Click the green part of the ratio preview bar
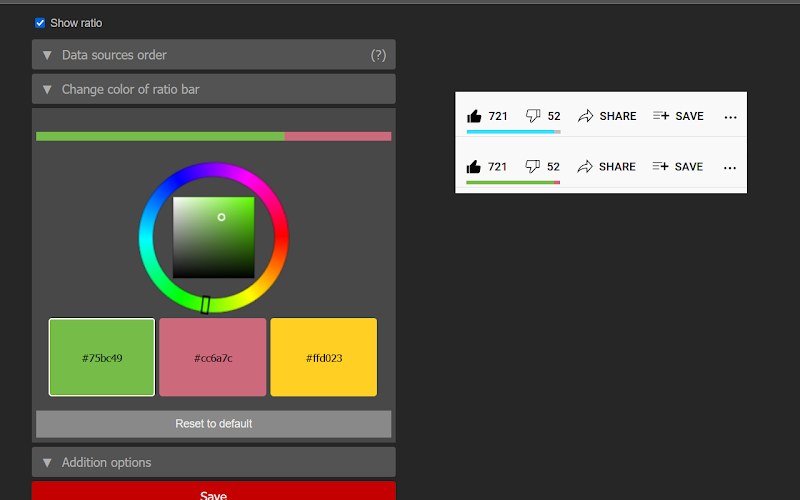The height and width of the screenshot is (500, 800). click(x=160, y=136)
